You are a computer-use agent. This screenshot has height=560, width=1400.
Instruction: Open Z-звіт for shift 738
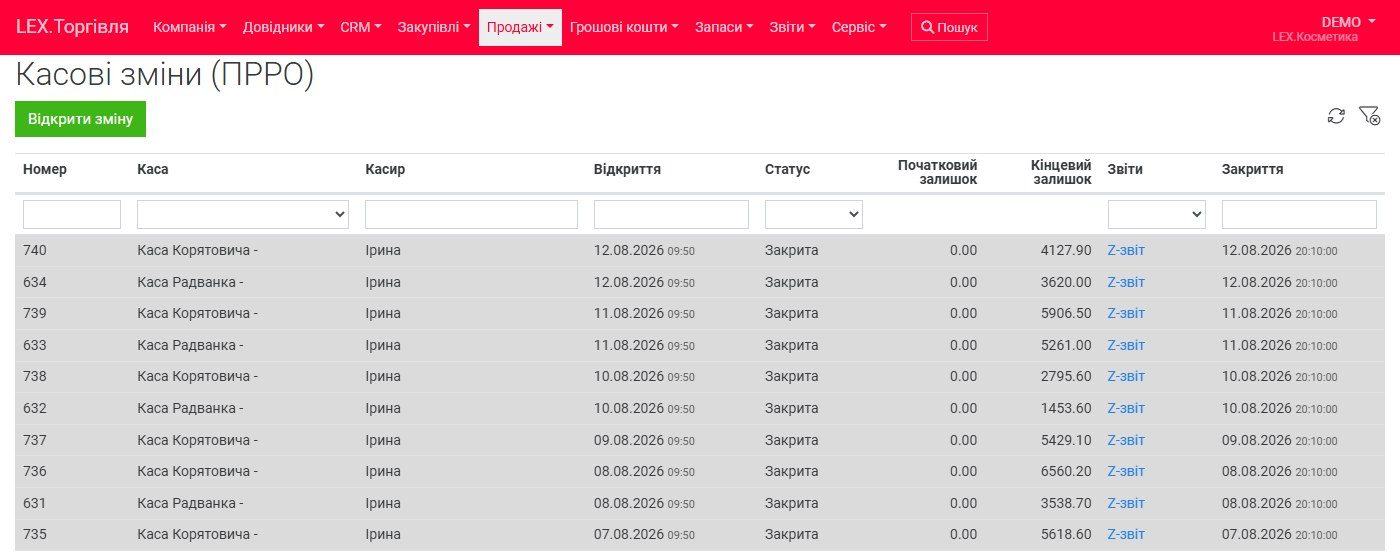tap(1126, 376)
